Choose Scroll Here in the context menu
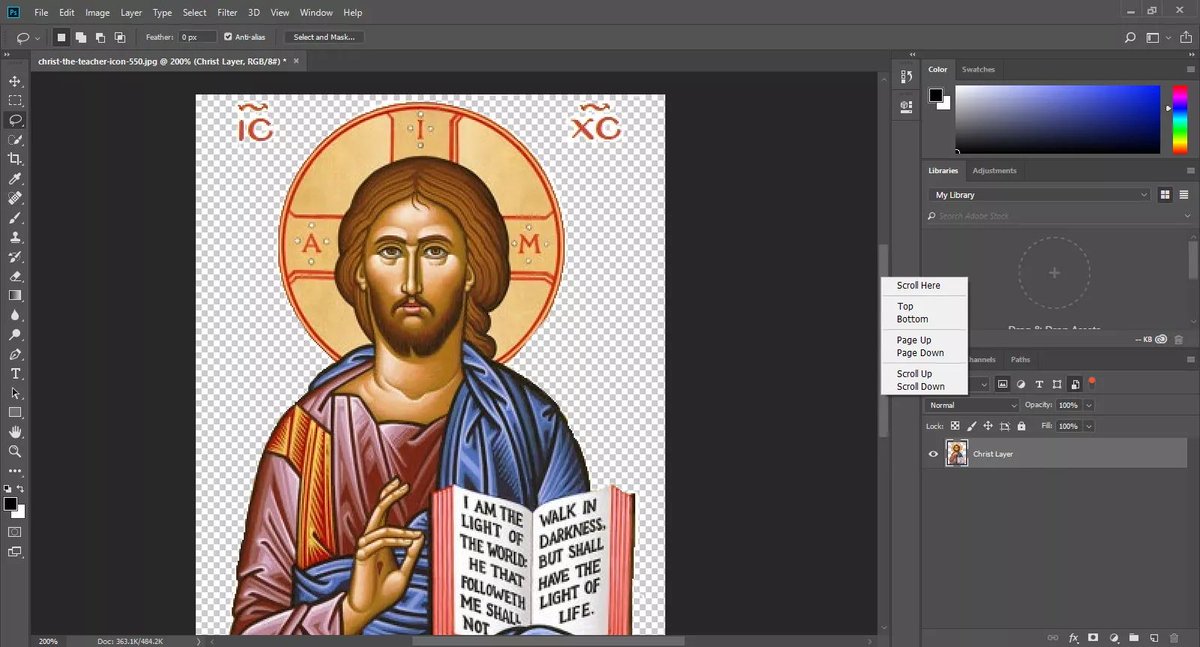Image resolution: width=1200 pixels, height=647 pixels. click(x=918, y=286)
